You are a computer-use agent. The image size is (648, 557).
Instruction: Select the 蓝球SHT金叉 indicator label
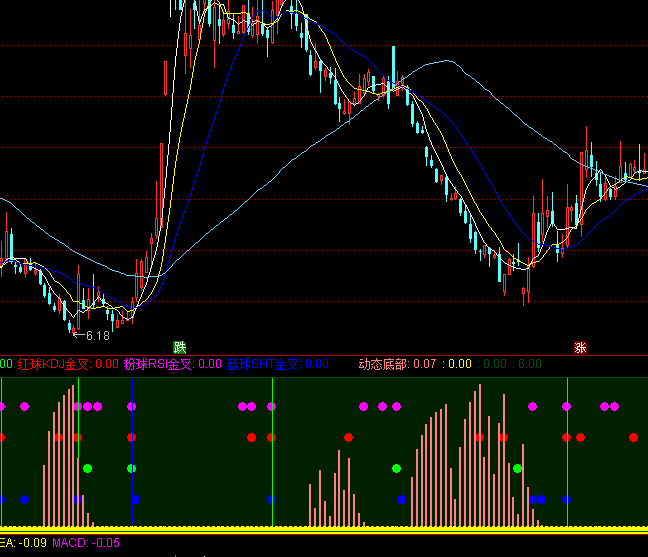[262, 364]
